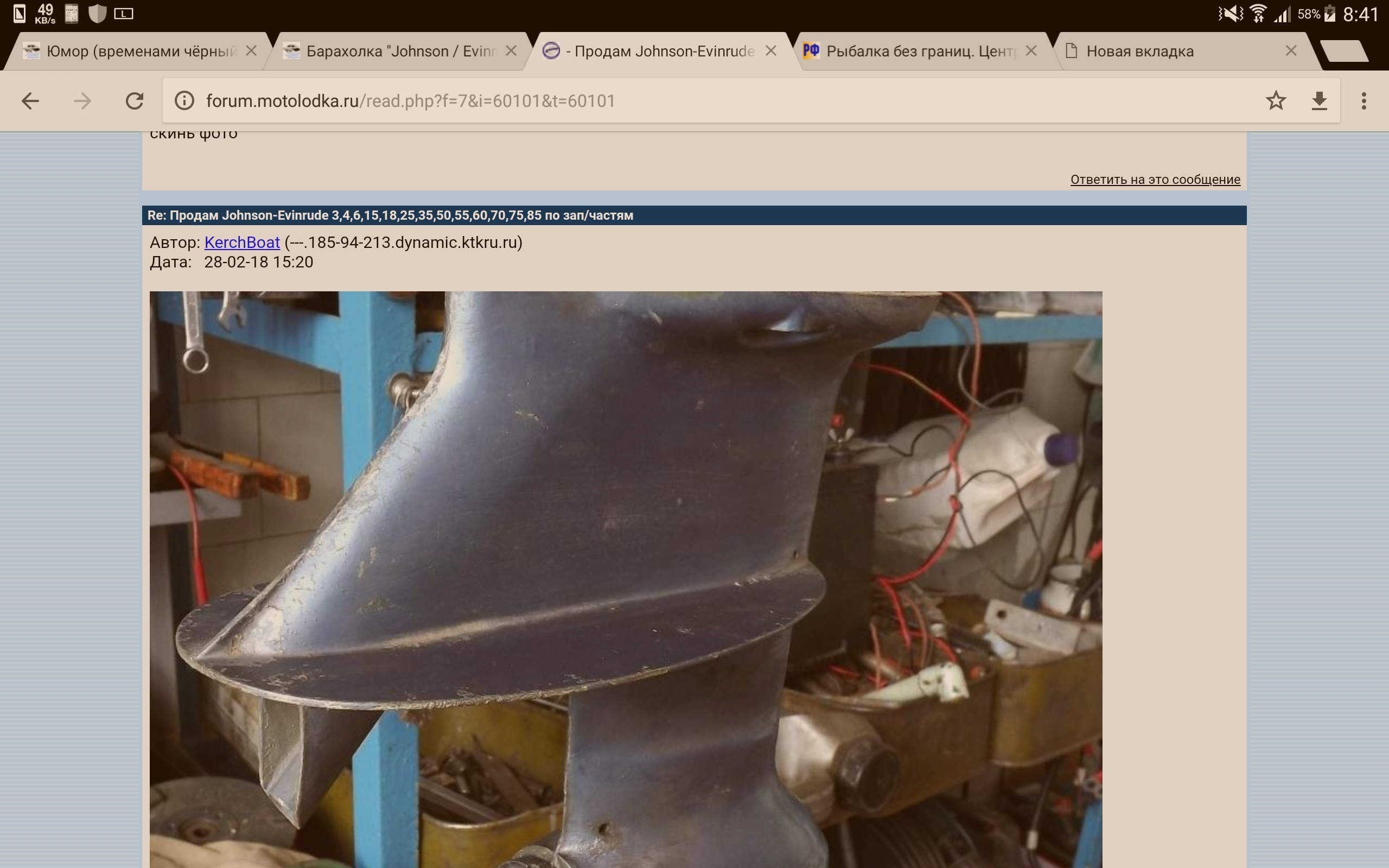1389x868 pixels.
Task: Go back to the previous page
Action: (x=30, y=101)
